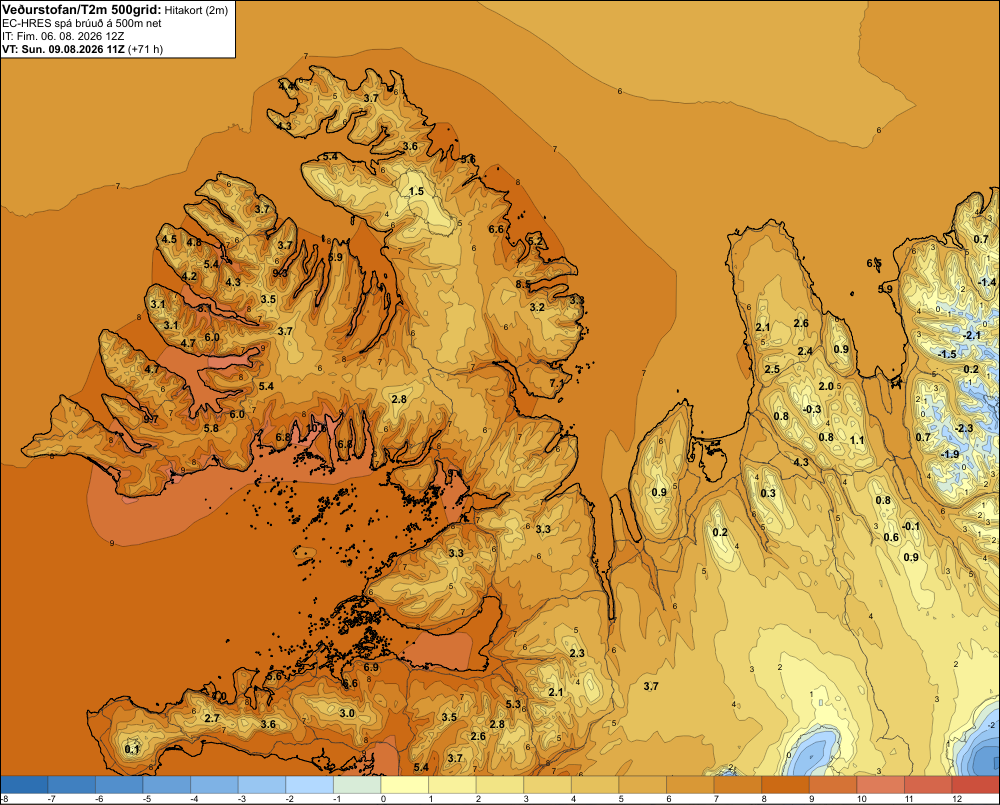The height and width of the screenshot is (805, 1000).
Task: Click the '5.2' temperature label
Action: pyautogui.click(x=536, y=240)
